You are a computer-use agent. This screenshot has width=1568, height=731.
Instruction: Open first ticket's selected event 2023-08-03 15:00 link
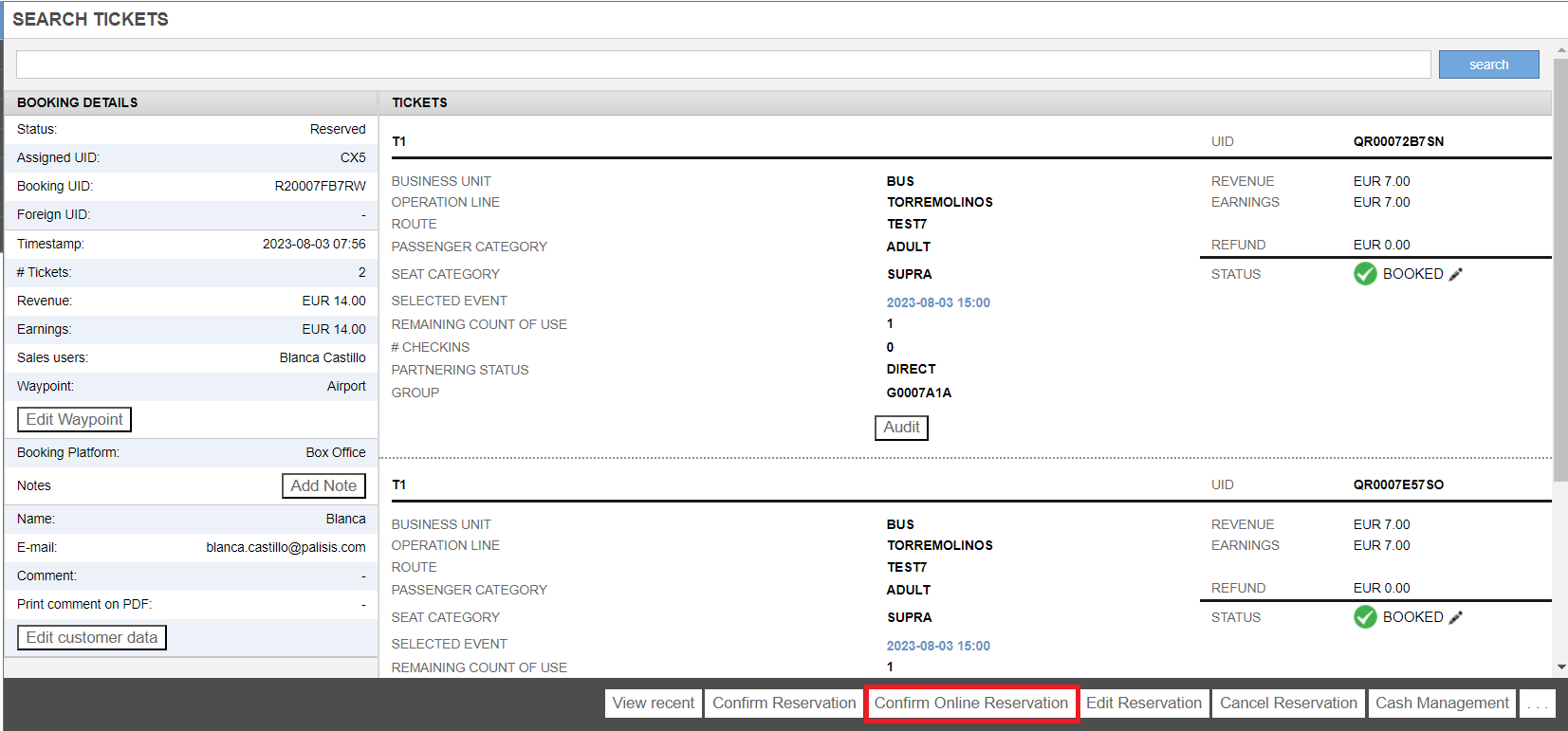pyautogui.click(x=938, y=302)
